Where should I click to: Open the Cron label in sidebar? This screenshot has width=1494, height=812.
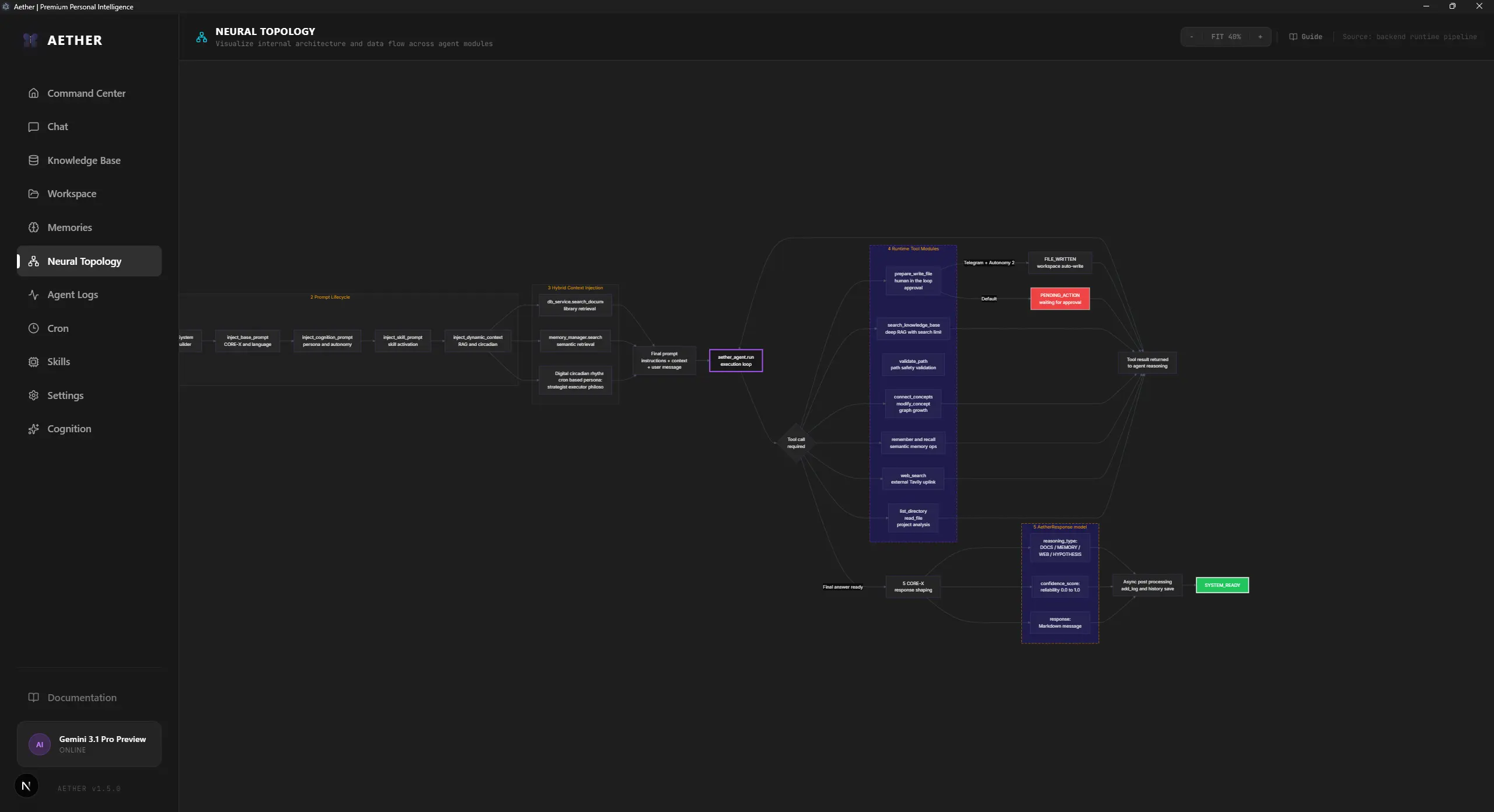coord(58,328)
